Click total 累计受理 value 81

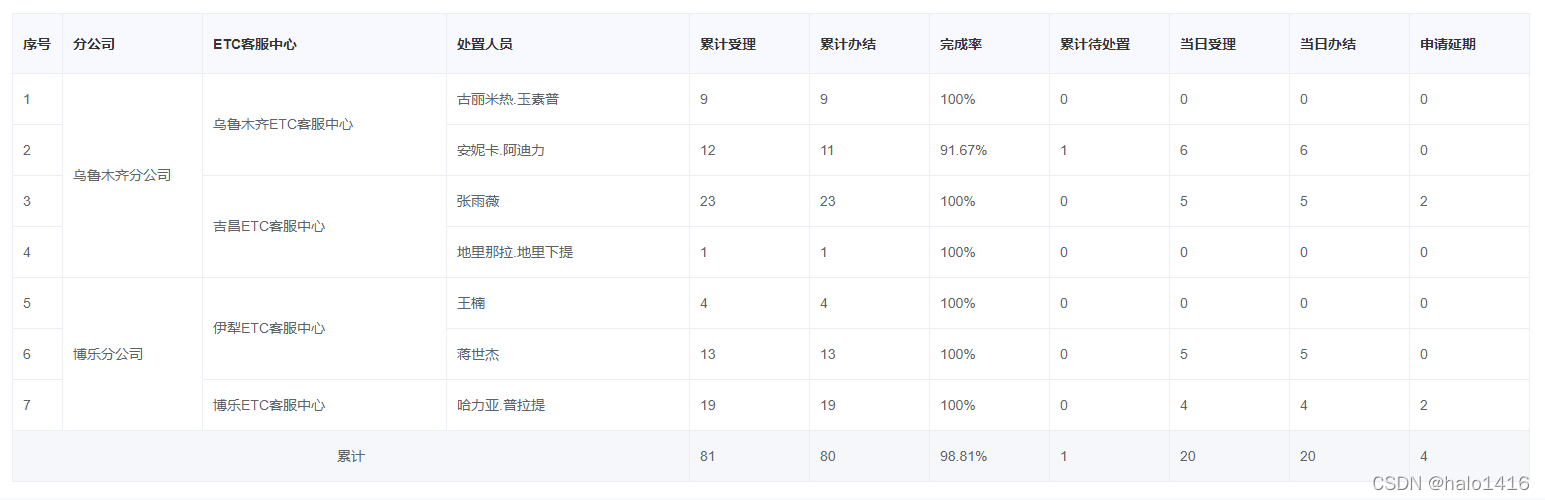pos(708,456)
